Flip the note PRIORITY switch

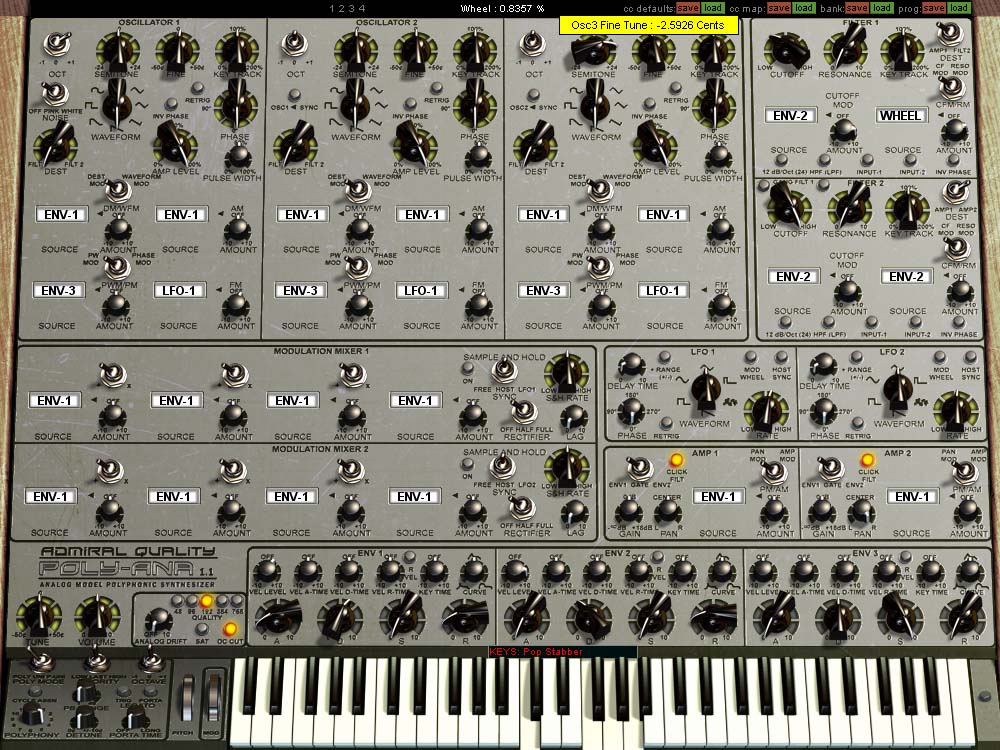click(96, 661)
